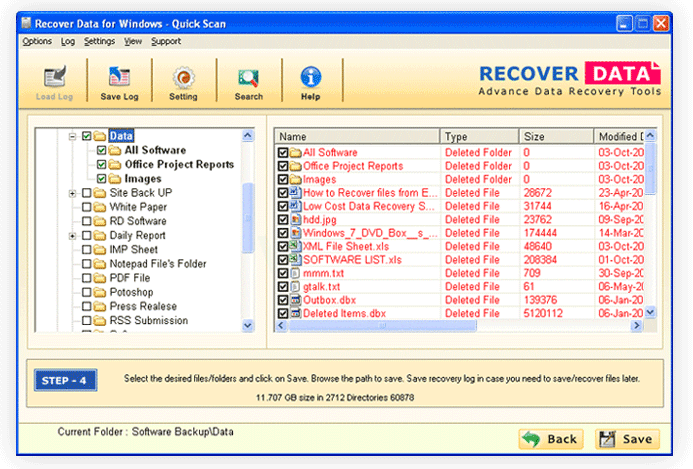Viewport: 693px width, 469px height.
Task: Click folder icon of Images in file list
Action: (x=295, y=179)
